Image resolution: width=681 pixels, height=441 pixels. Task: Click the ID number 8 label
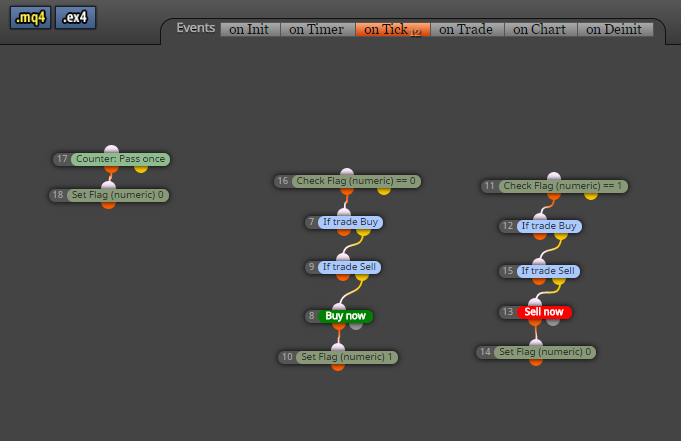click(x=311, y=316)
